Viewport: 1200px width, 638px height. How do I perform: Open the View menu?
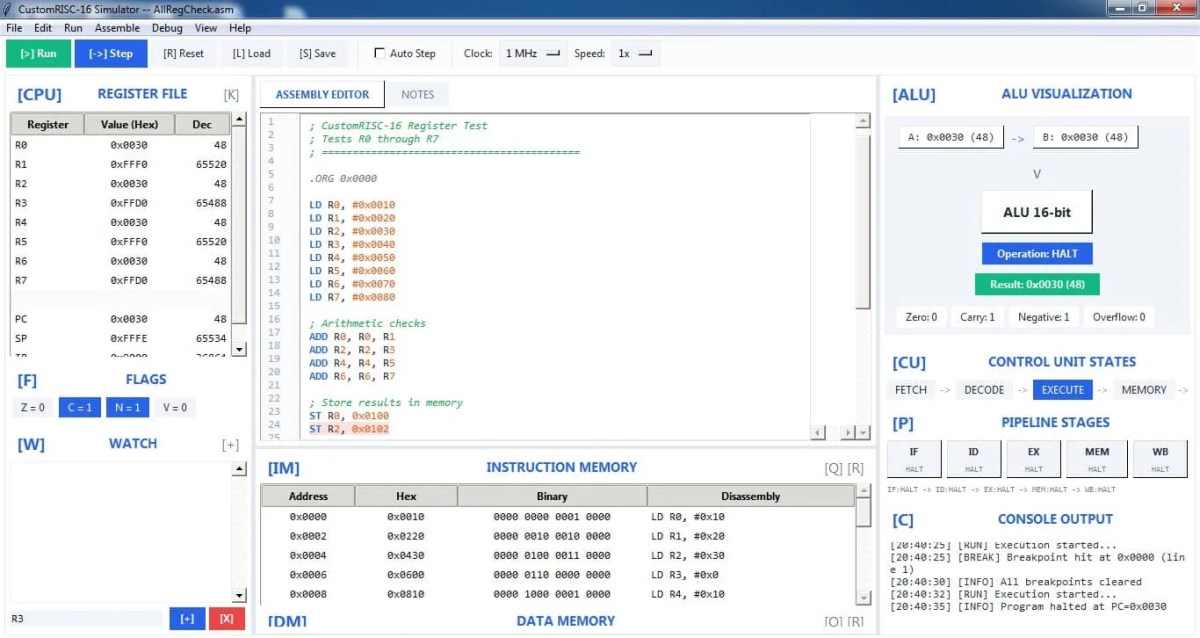[x=206, y=28]
